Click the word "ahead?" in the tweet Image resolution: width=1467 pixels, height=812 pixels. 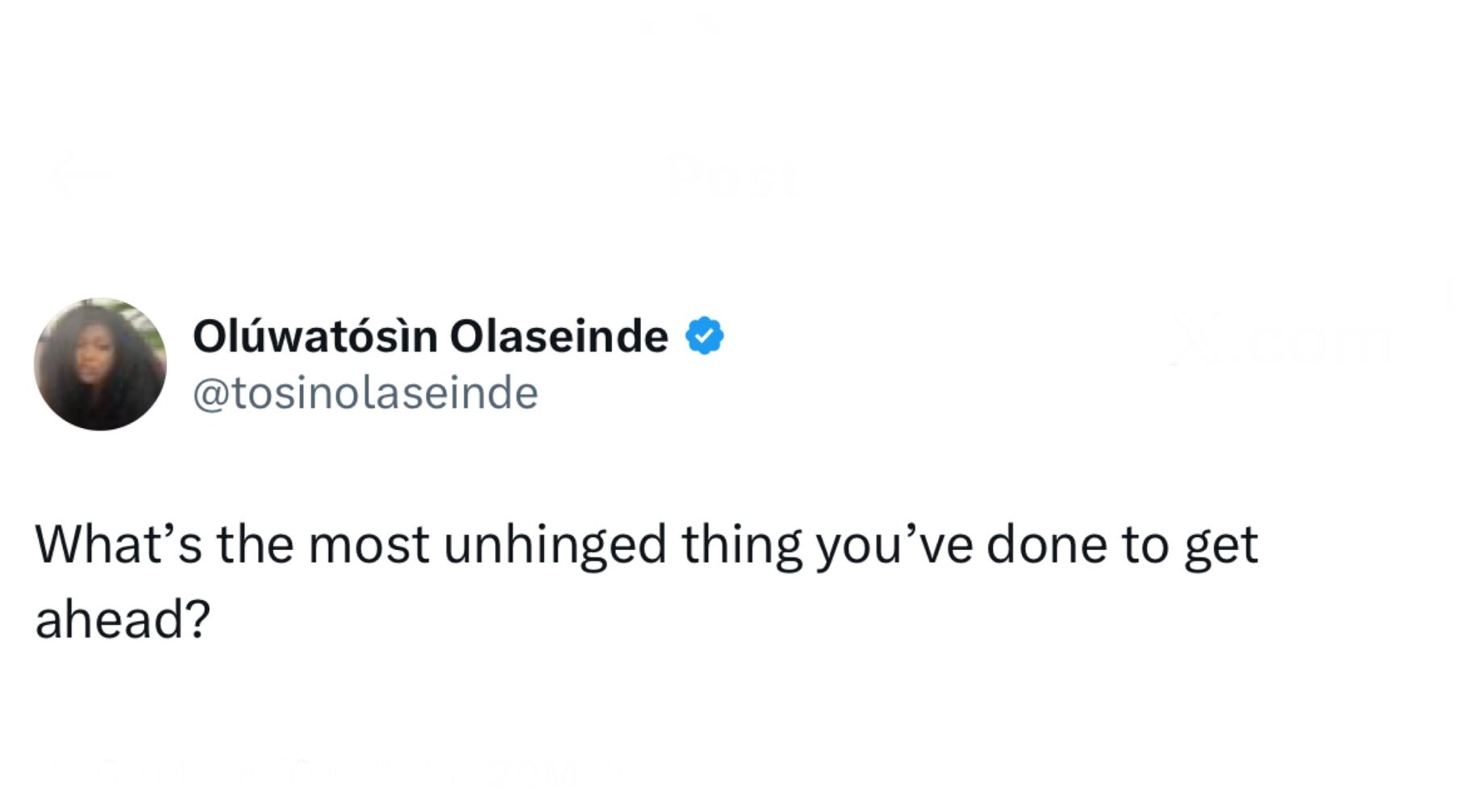tap(123, 621)
